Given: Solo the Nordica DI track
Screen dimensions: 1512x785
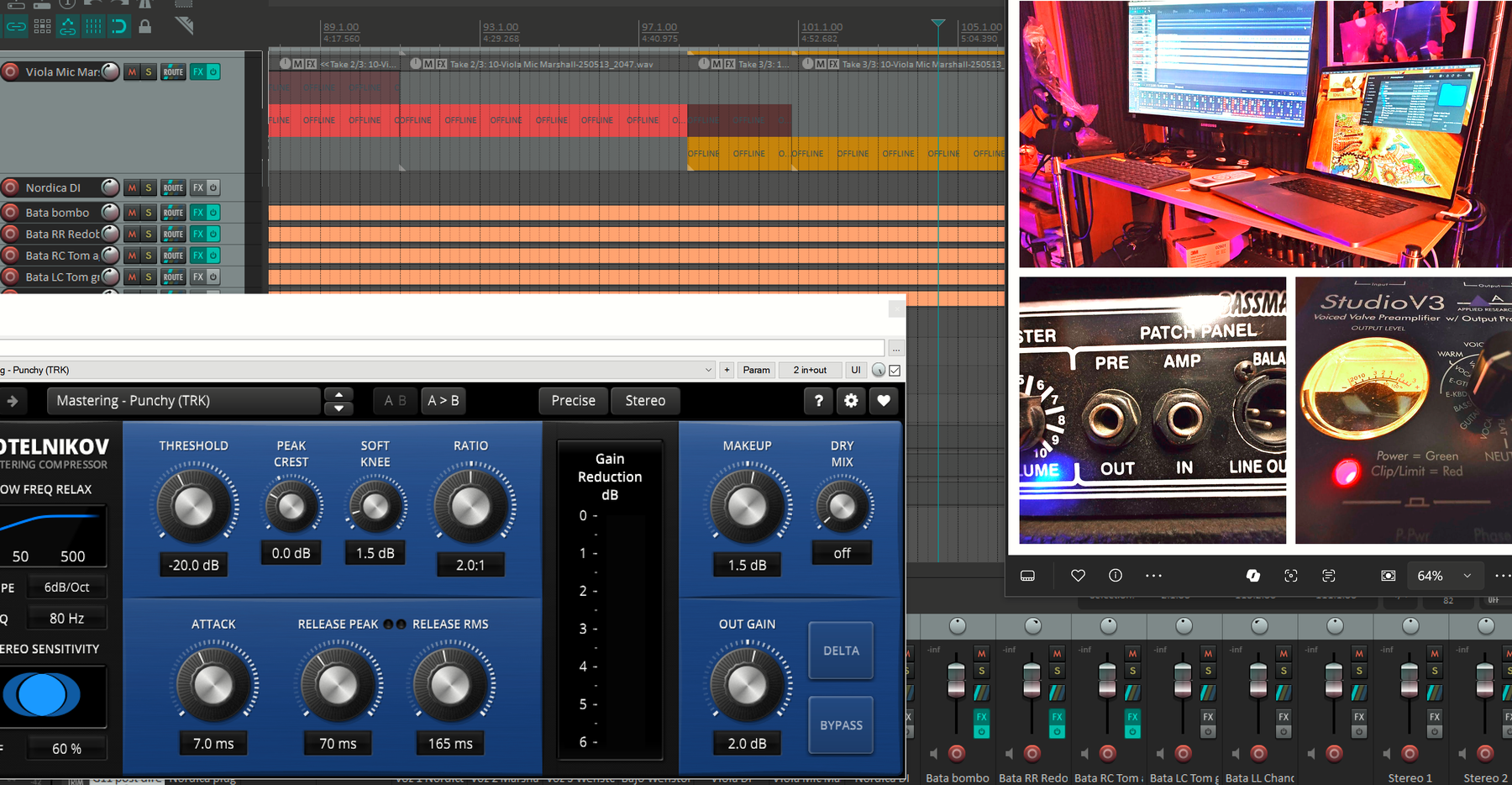Looking at the screenshot, I should click(149, 187).
